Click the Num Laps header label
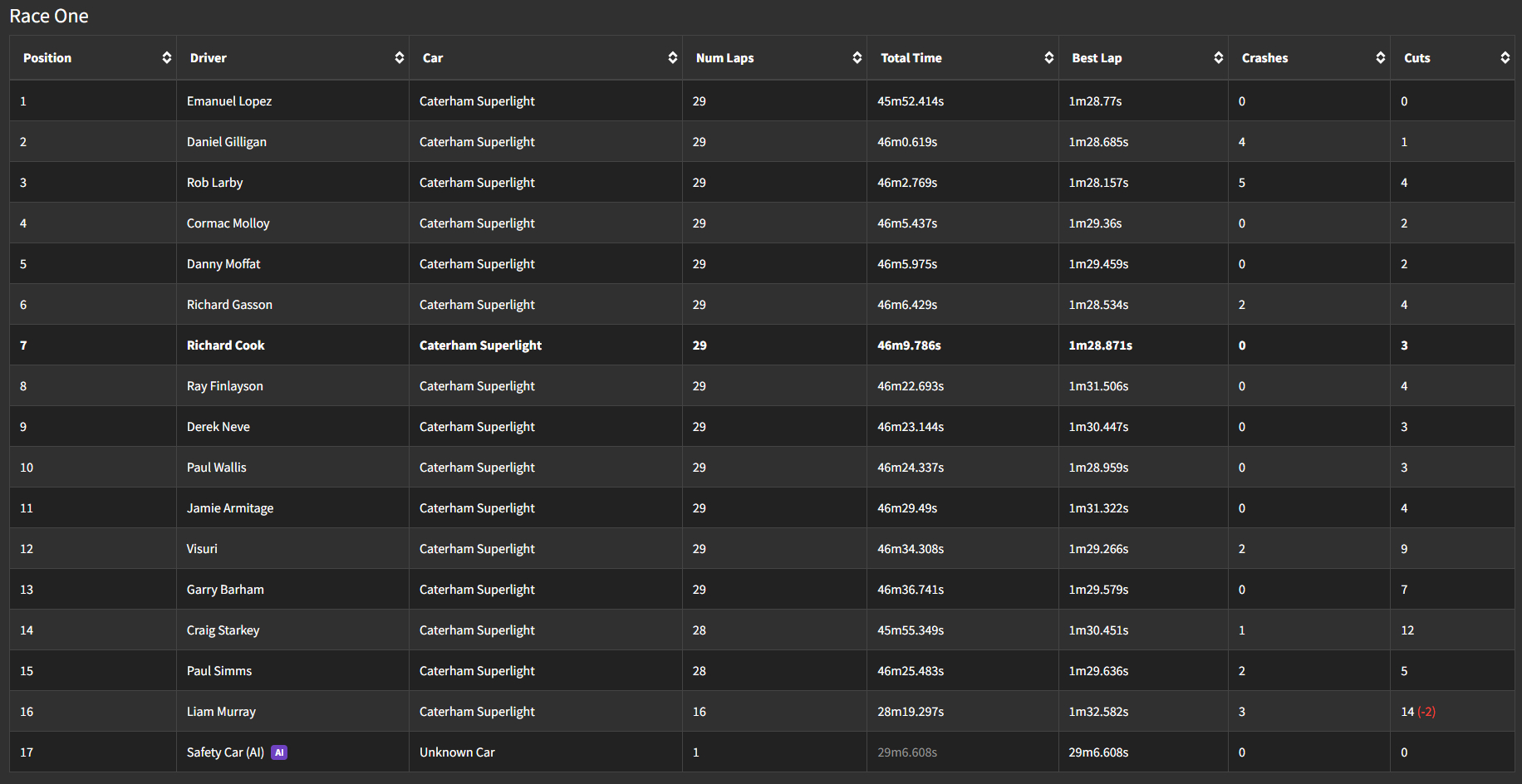Image resolution: width=1522 pixels, height=784 pixels. click(x=725, y=58)
